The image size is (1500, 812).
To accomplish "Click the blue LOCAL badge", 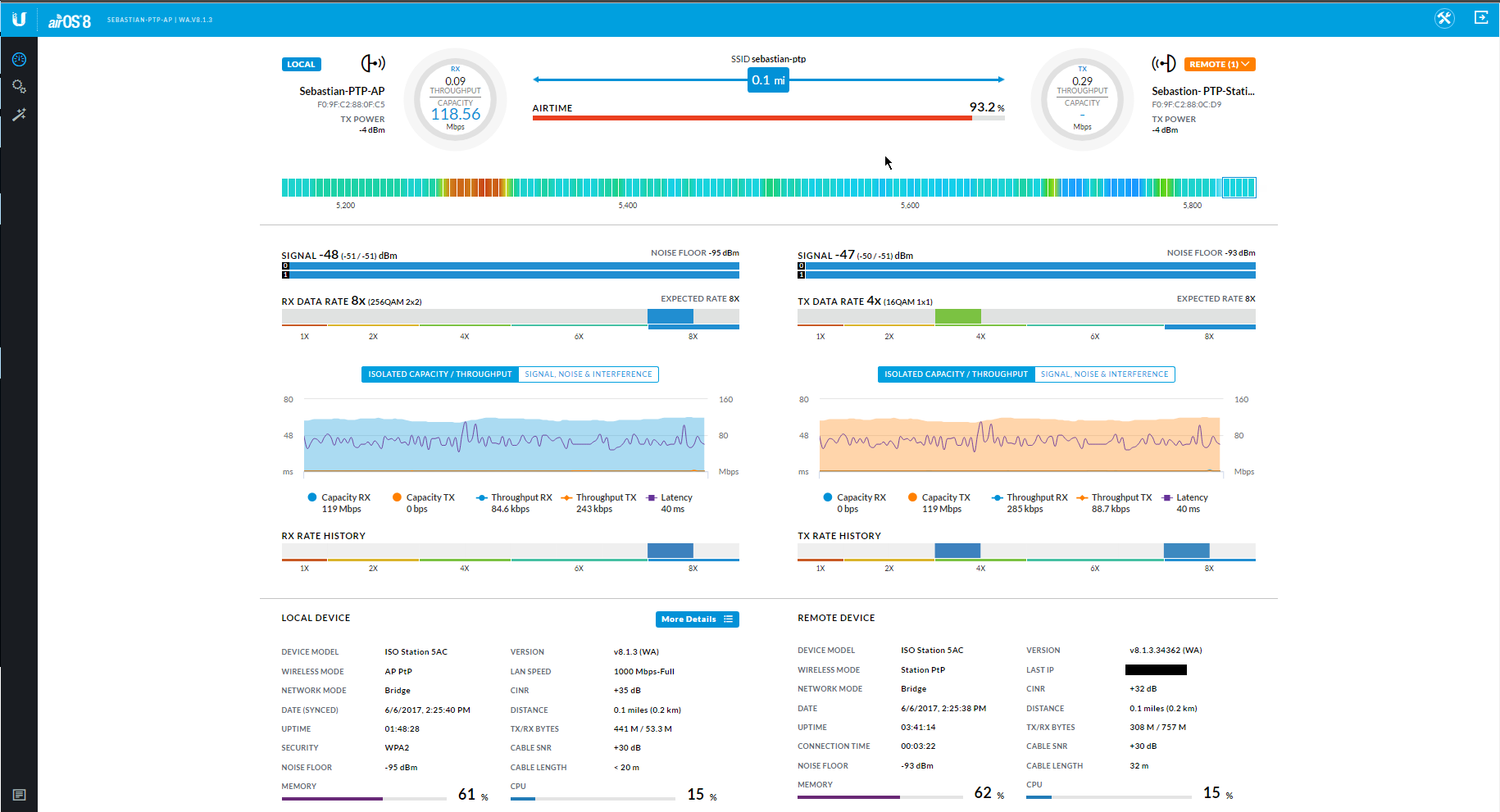I will tap(301, 64).
